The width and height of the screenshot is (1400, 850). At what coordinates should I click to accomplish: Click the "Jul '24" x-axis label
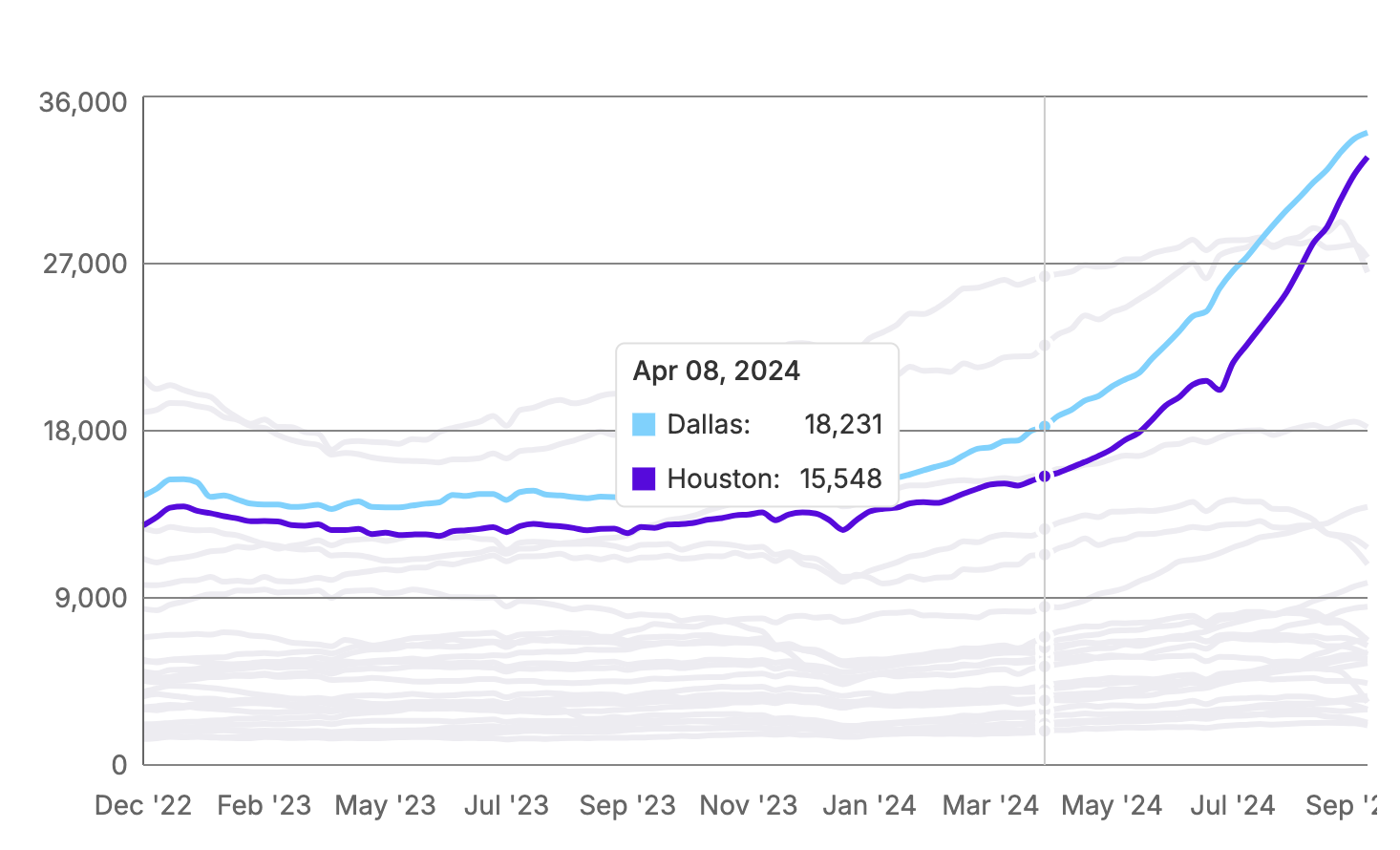click(1233, 805)
